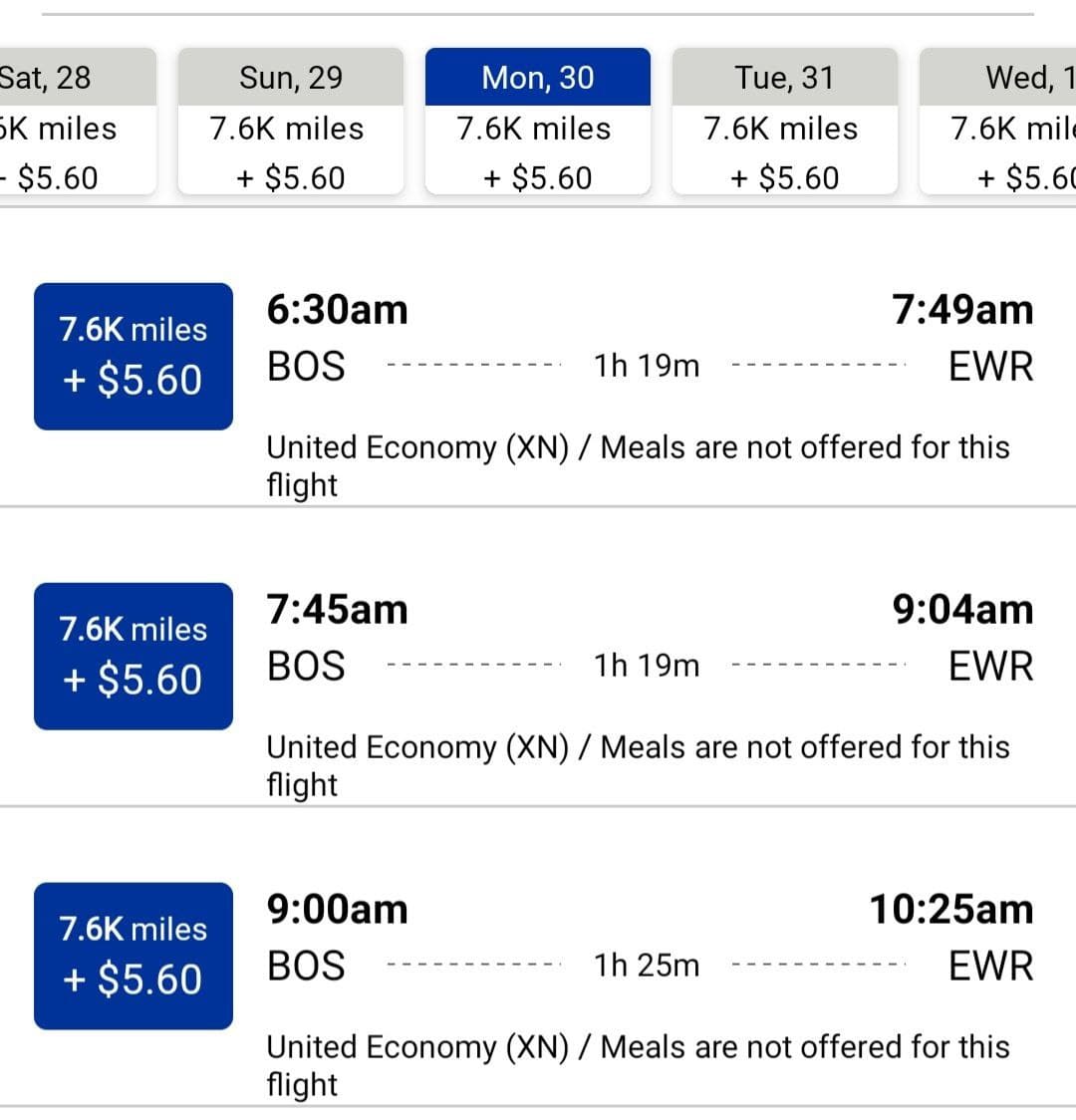The image size is (1076, 1120).
Task: Select the Sat, 28 date tab
Action: pyautogui.click(x=77, y=121)
